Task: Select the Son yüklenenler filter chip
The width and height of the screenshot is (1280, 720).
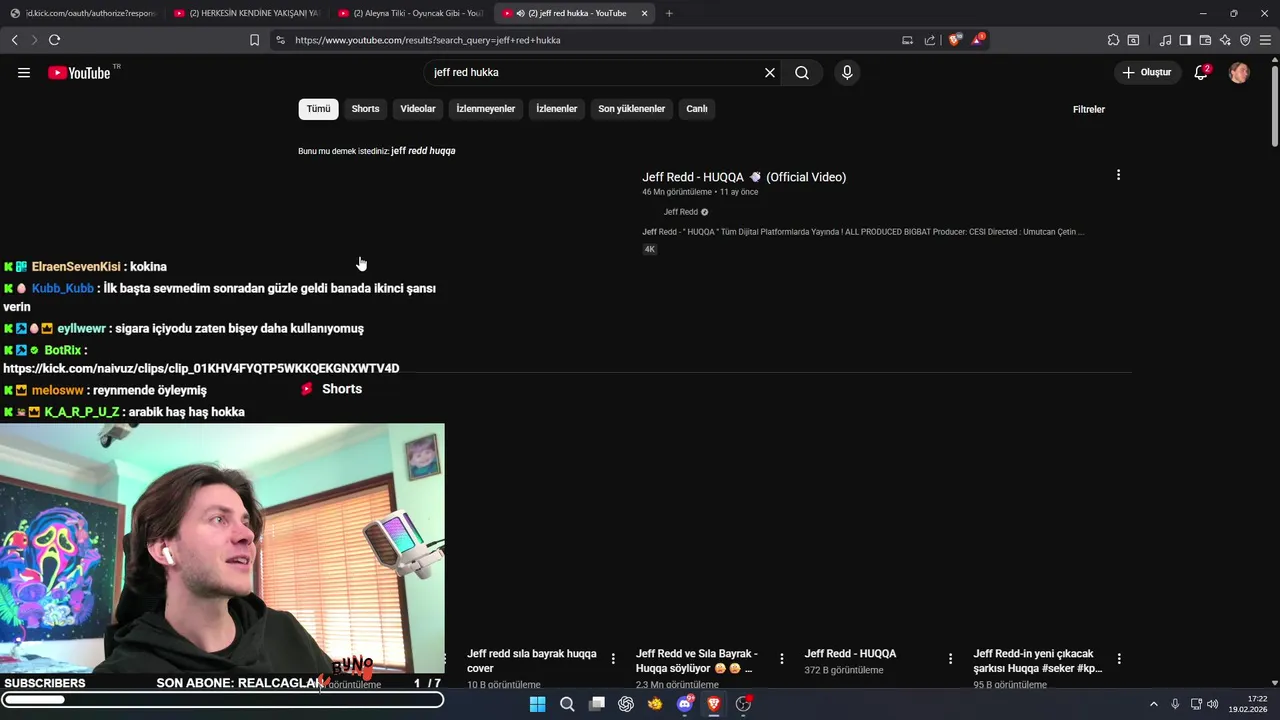Action: (632, 109)
